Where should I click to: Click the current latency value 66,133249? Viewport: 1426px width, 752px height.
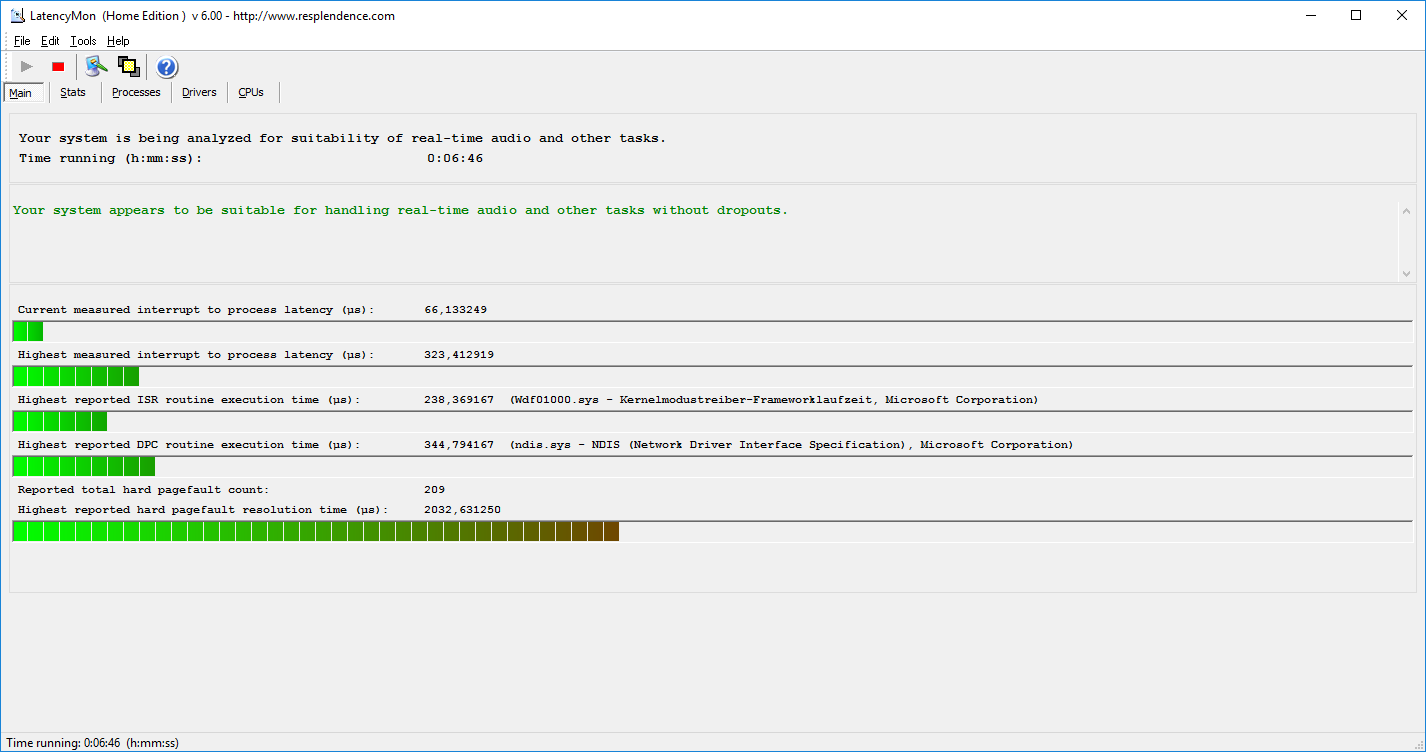(x=456, y=310)
